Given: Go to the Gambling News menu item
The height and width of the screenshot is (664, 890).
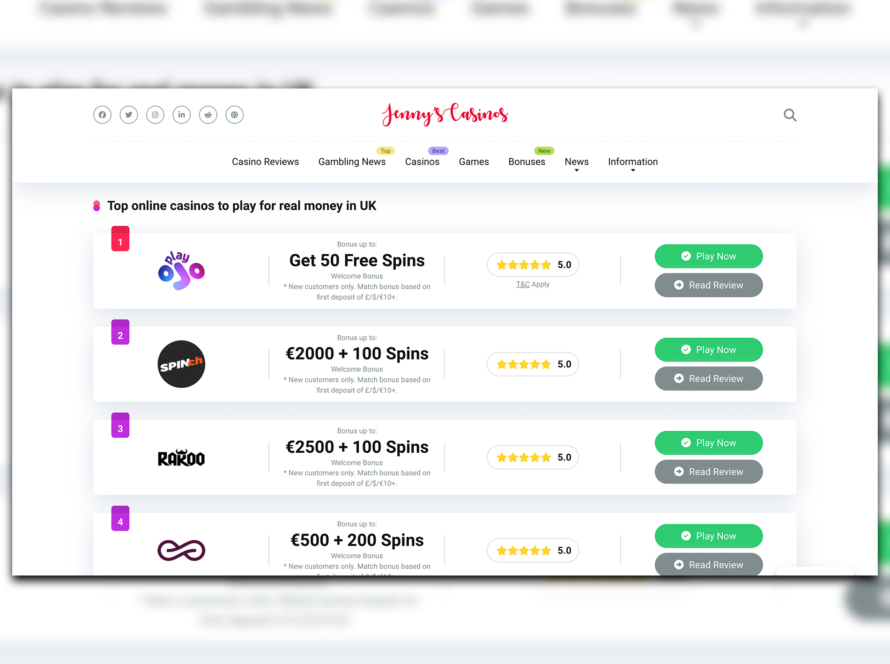Looking at the screenshot, I should (352, 162).
